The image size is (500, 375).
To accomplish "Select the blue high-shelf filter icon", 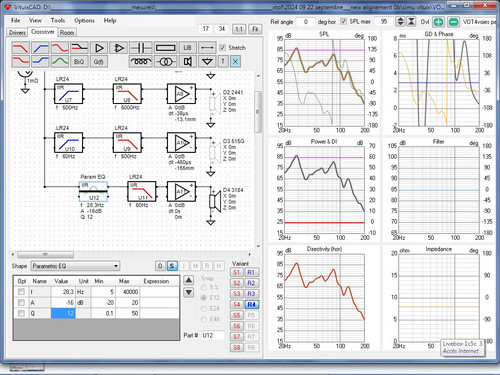I will (x=40, y=61).
